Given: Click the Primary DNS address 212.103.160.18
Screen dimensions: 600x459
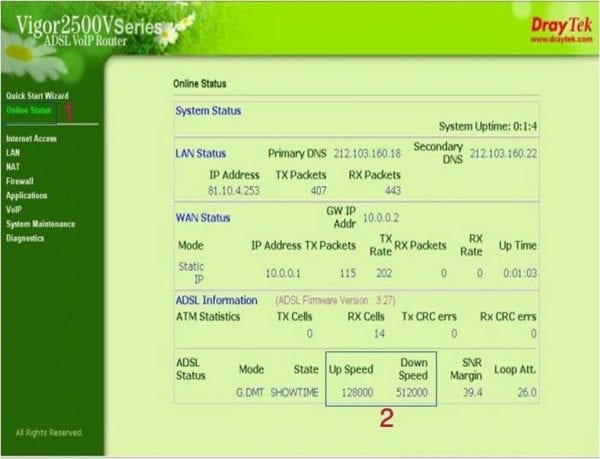Looking at the screenshot, I should pyautogui.click(x=367, y=154).
